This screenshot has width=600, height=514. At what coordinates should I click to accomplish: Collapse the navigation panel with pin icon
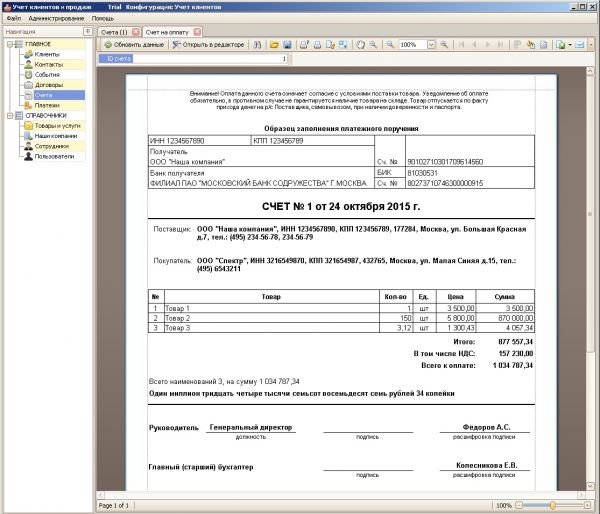[x=88, y=32]
